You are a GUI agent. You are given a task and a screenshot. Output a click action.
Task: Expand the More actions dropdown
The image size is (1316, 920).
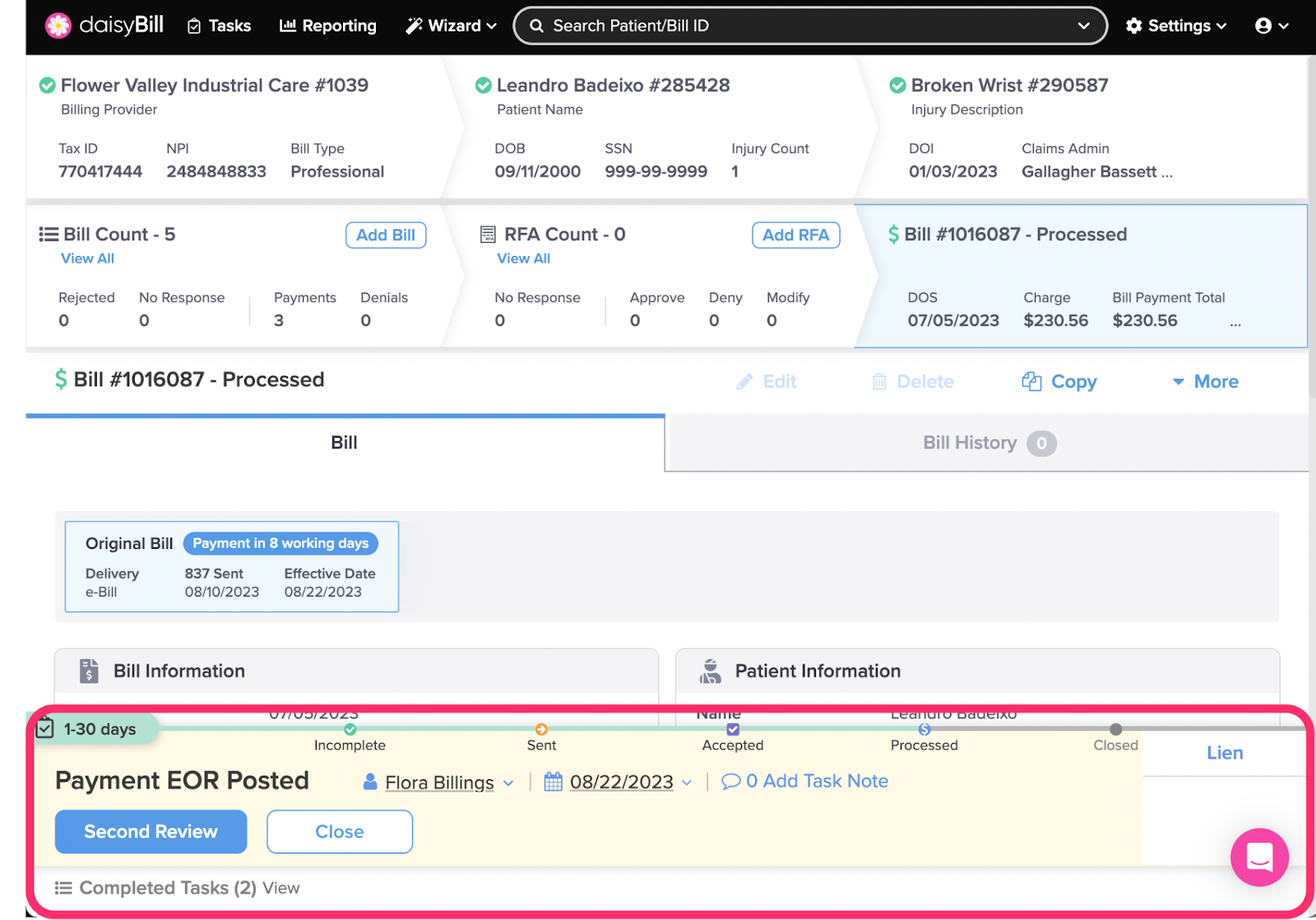pos(1206,381)
